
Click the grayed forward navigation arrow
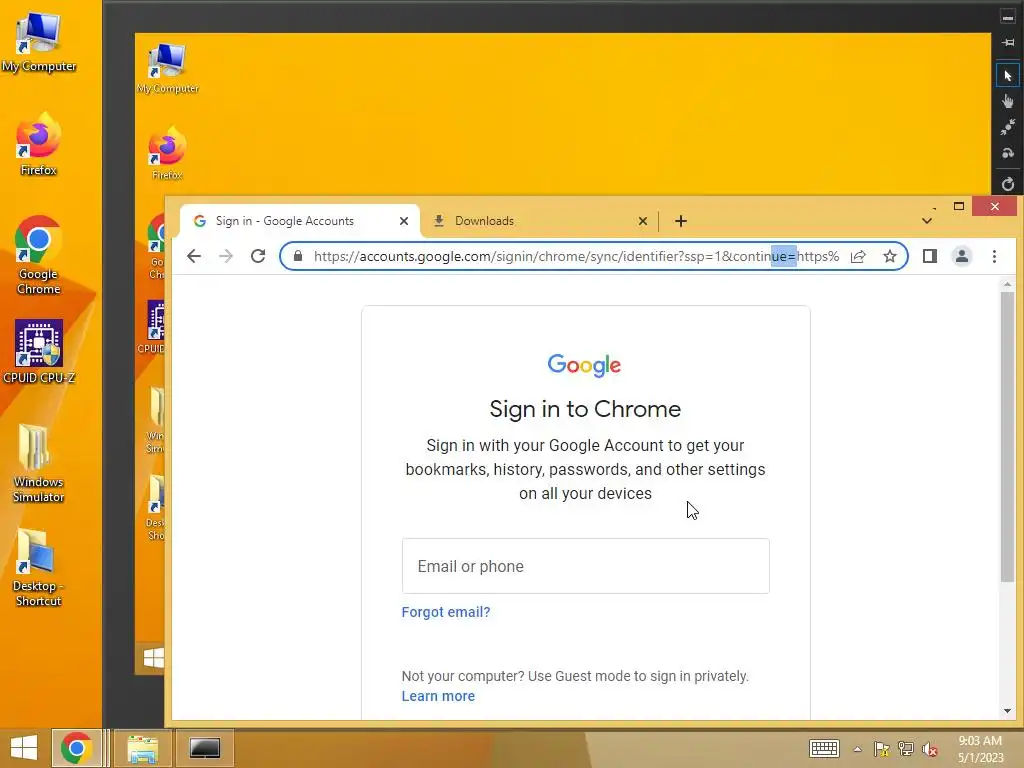(x=226, y=256)
